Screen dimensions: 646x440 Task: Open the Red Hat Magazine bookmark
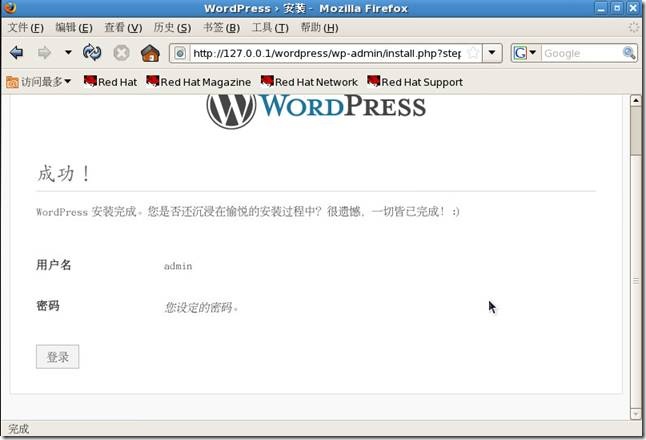199,82
